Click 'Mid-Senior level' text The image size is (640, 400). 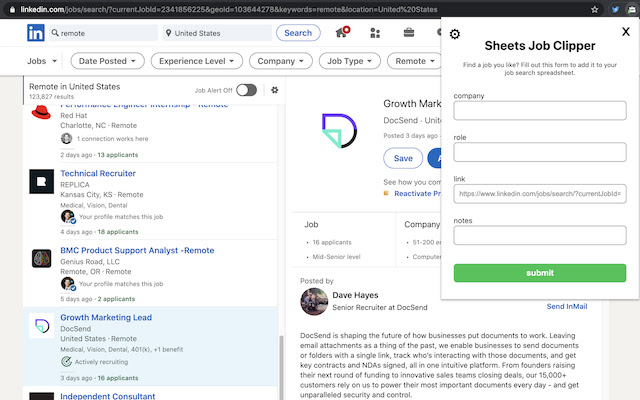click(x=336, y=257)
